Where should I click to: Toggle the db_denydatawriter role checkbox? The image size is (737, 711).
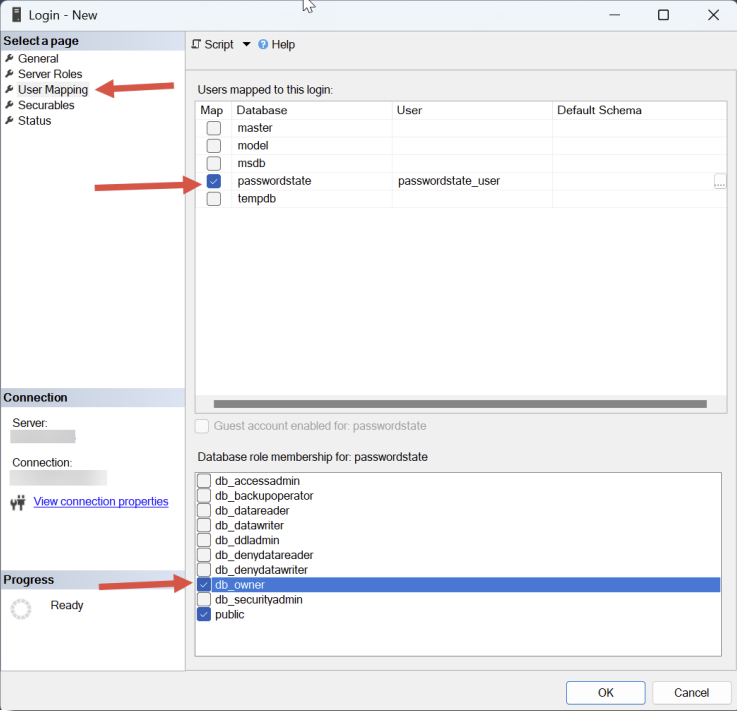point(204,570)
